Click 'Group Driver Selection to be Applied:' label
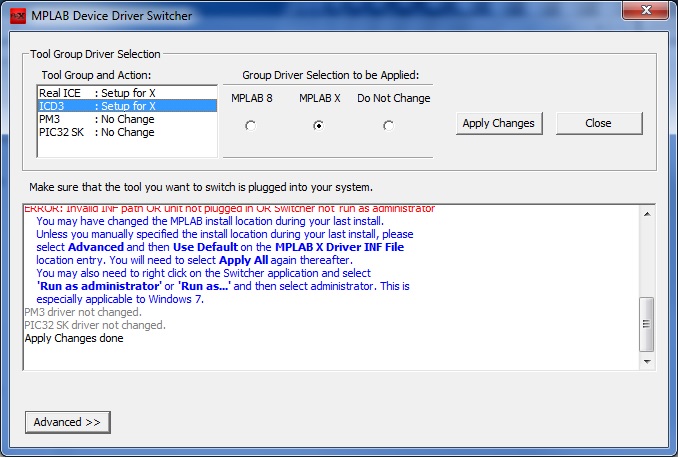The height and width of the screenshot is (458, 678). 331,75
